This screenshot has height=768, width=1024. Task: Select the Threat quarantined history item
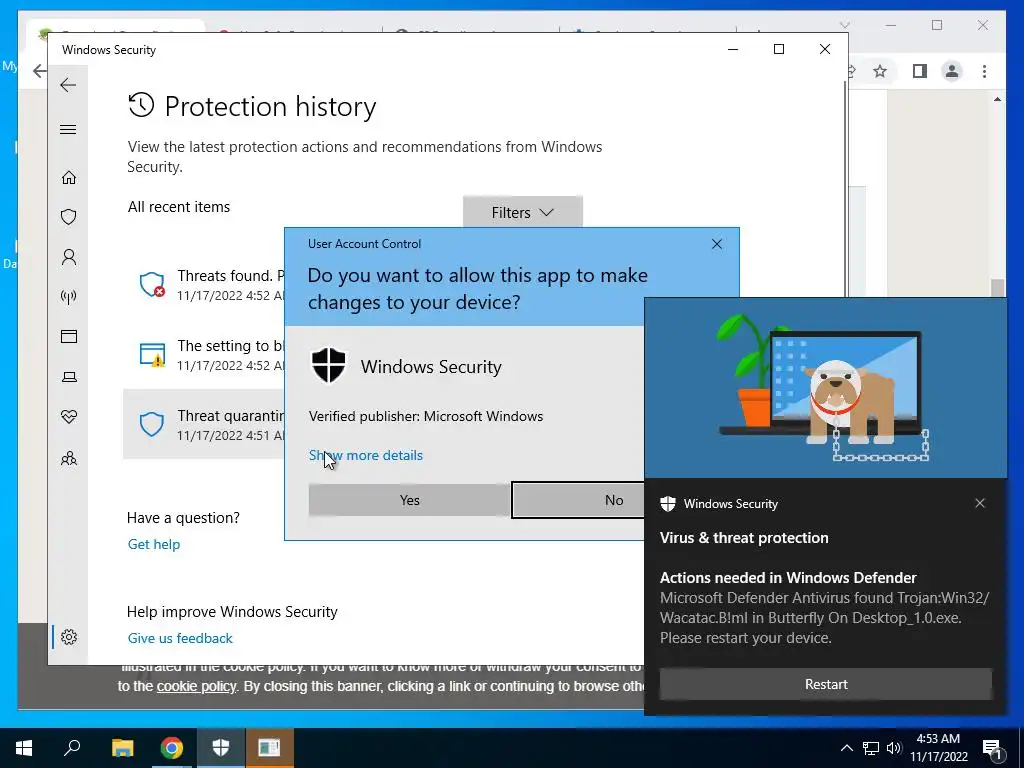204,424
